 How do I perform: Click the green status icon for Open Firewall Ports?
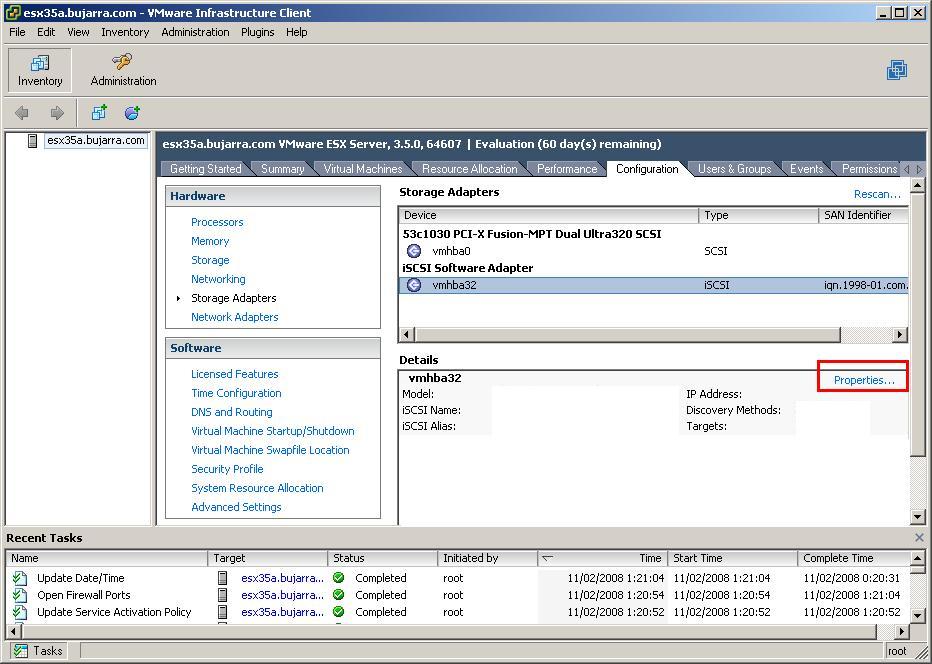point(339,594)
